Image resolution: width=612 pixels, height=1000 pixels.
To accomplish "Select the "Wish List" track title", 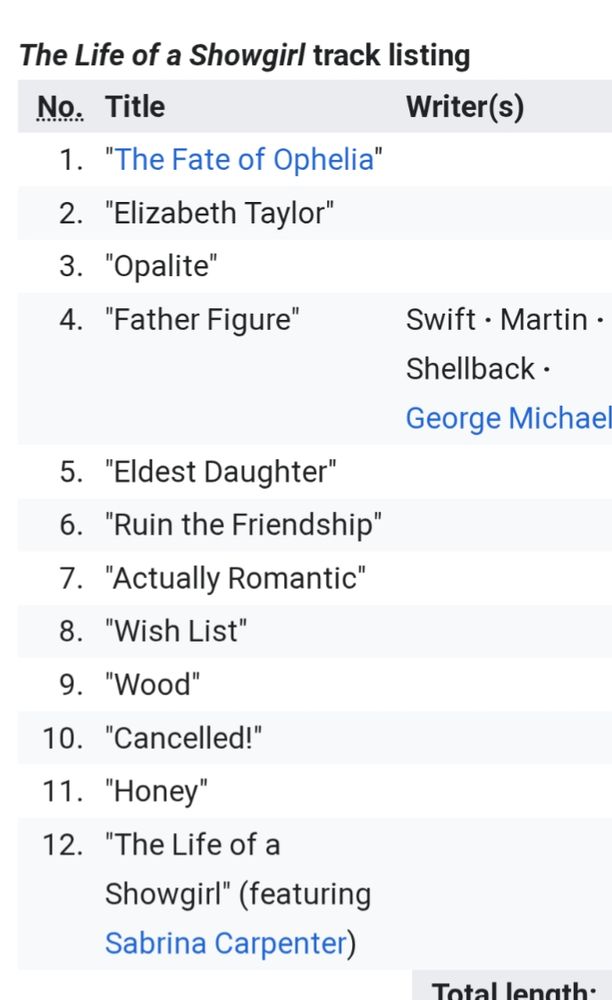I will point(176,631).
